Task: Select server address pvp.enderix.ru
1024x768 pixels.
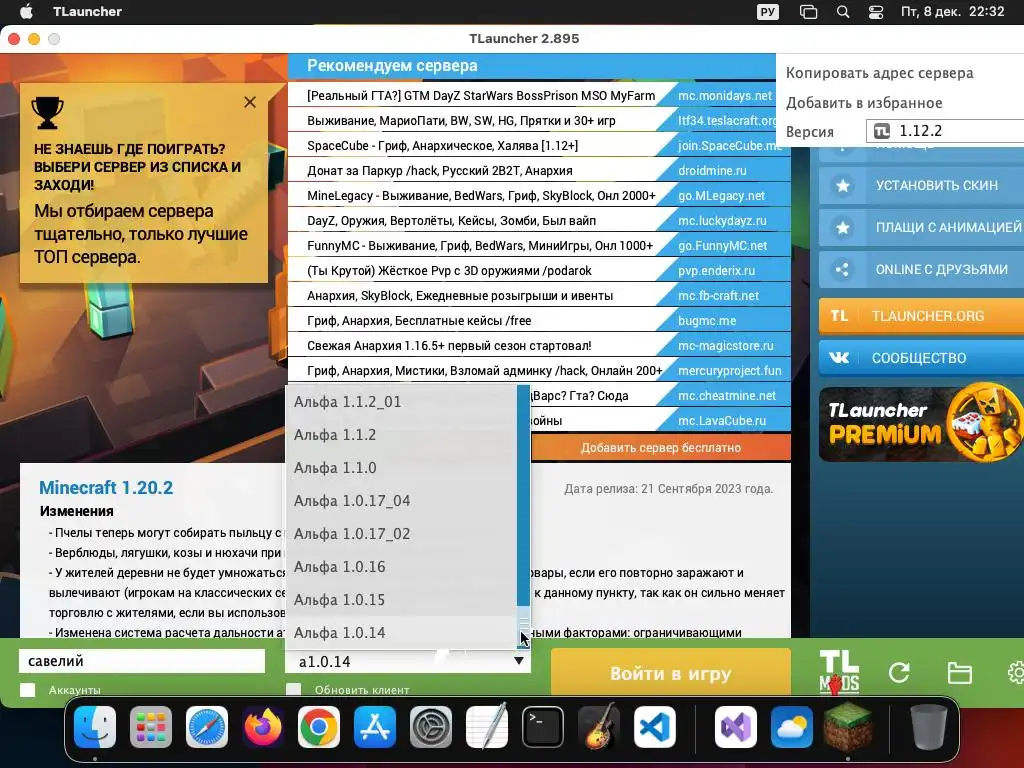Action: pos(716,270)
